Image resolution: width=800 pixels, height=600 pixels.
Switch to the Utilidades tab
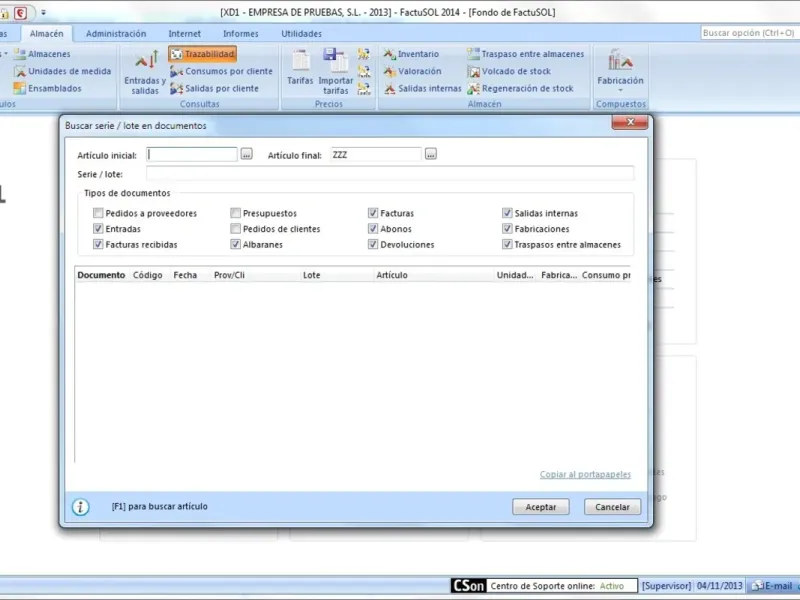coord(302,34)
